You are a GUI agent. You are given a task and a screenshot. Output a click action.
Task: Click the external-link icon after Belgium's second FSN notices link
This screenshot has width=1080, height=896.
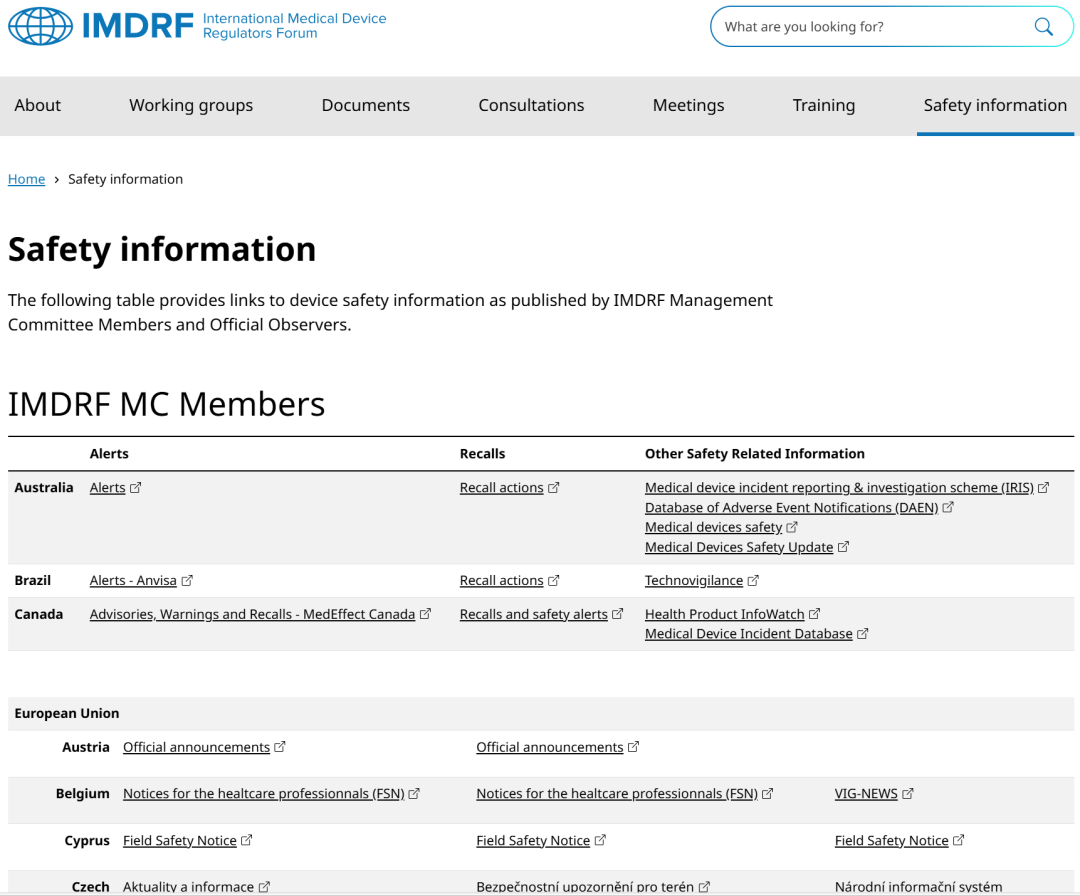pyautogui.click(x=768, y=793)
